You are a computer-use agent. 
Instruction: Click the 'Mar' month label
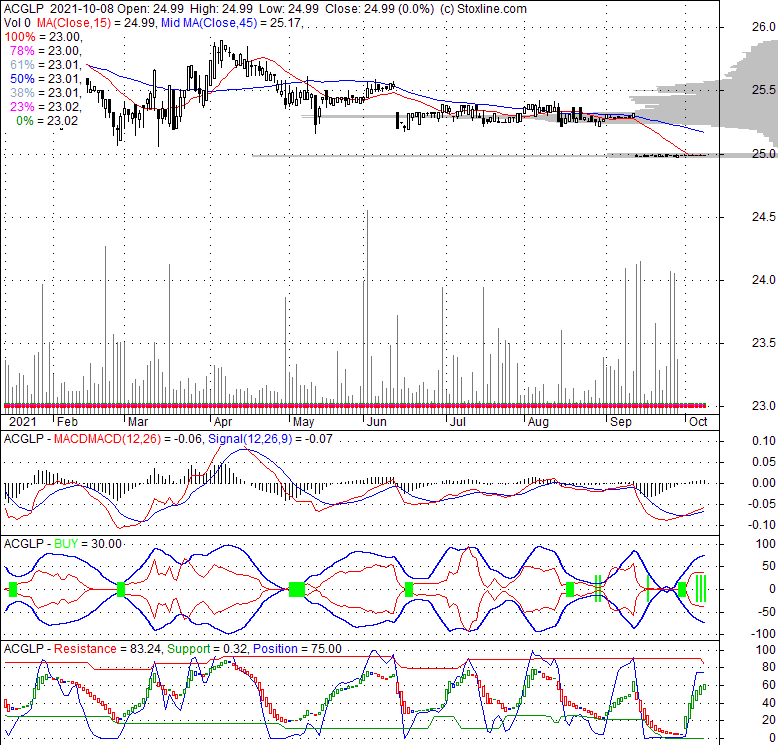click(x=138, y=422)
